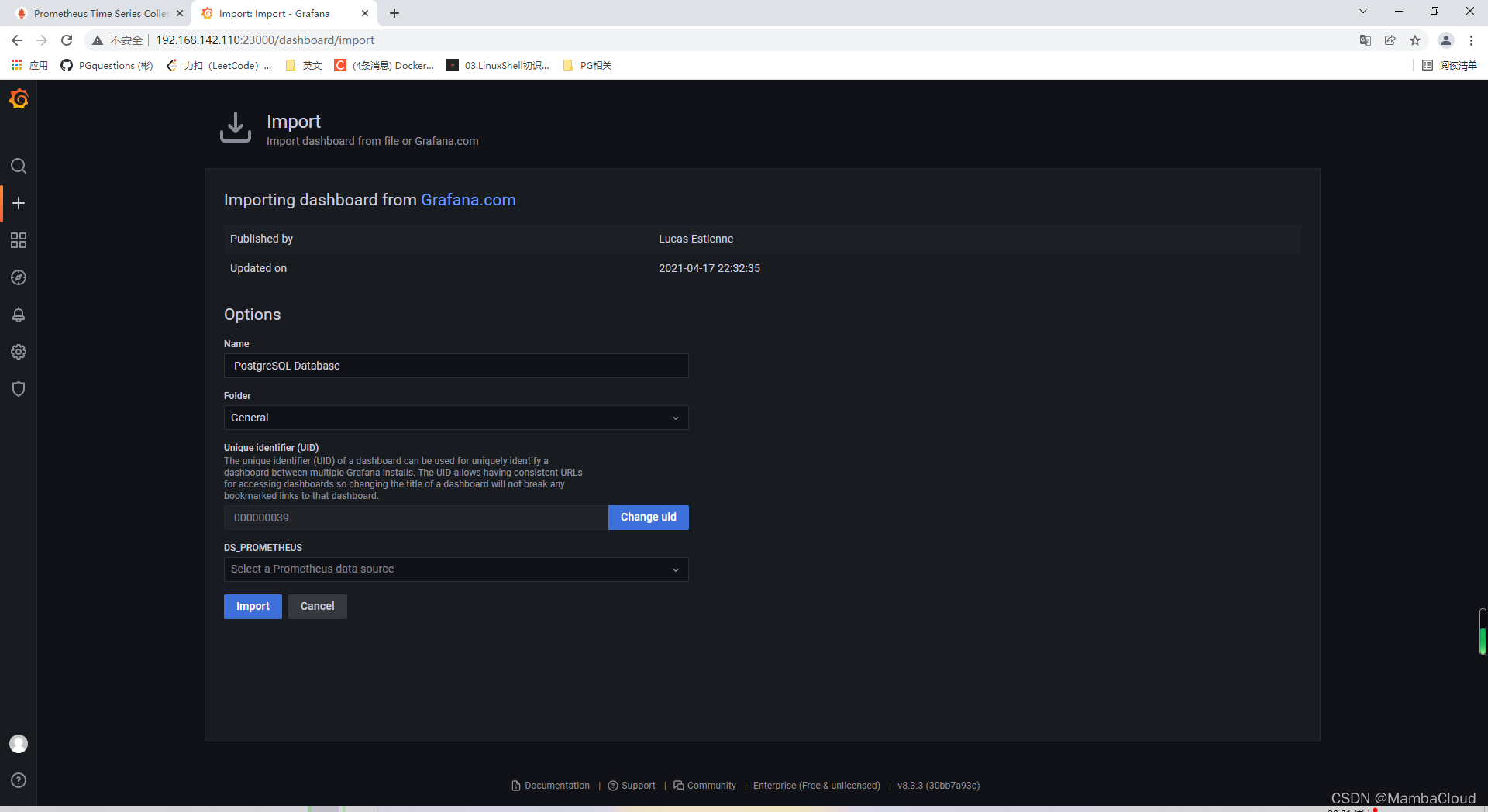Image resolution: width=1488 pixels, height=812 pixels.
Task: Open the Grafana home logo
Action: [19, 99]
